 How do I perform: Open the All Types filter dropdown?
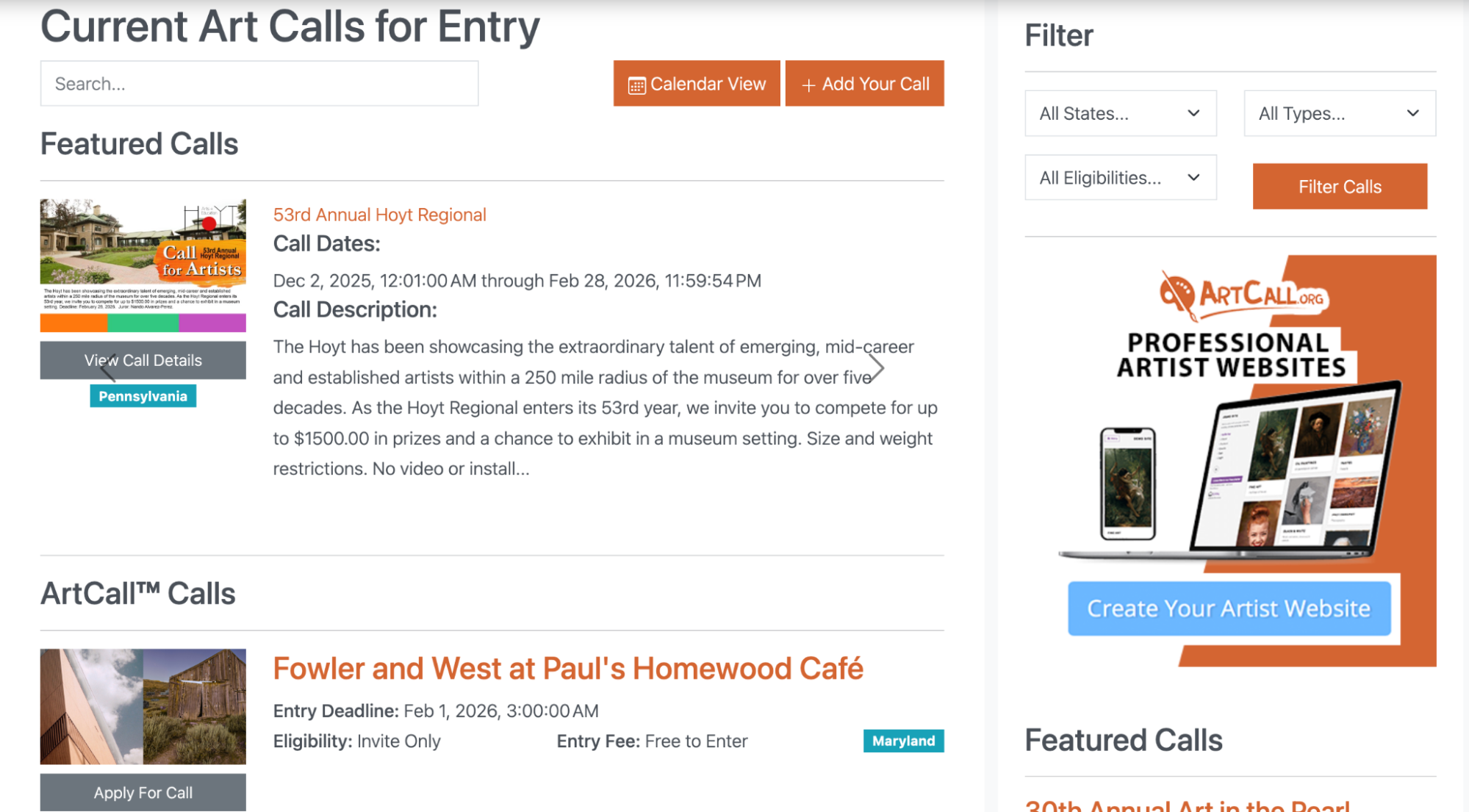(x=1339, y=113)
